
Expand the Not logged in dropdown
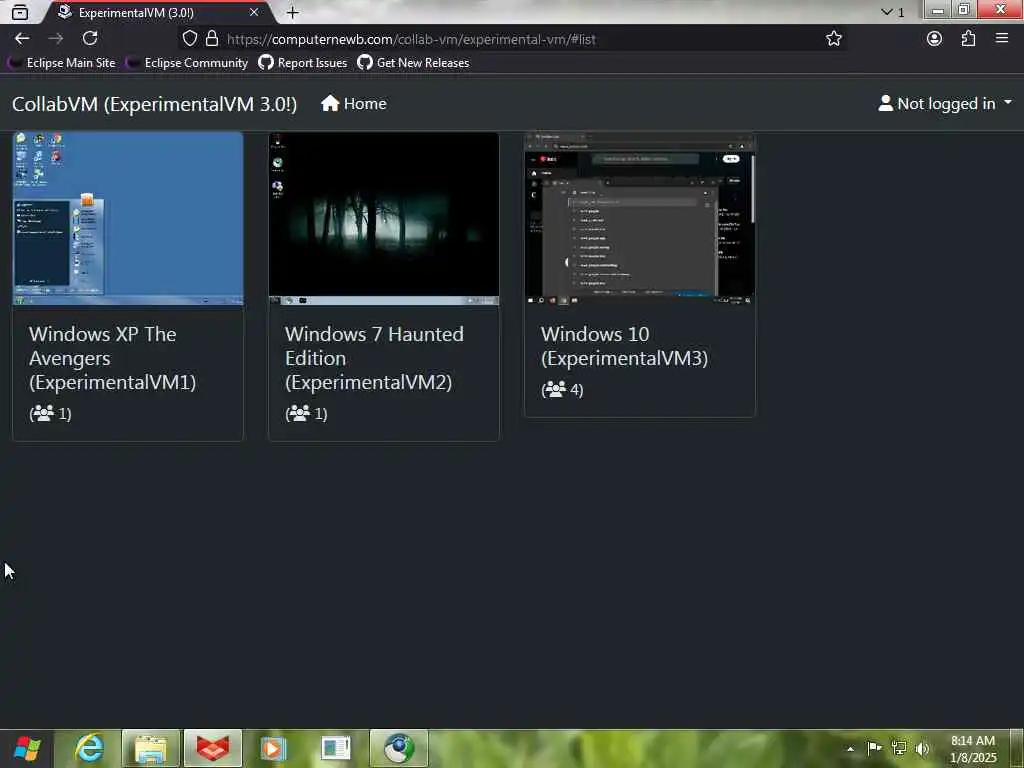[x=945, y=104]
